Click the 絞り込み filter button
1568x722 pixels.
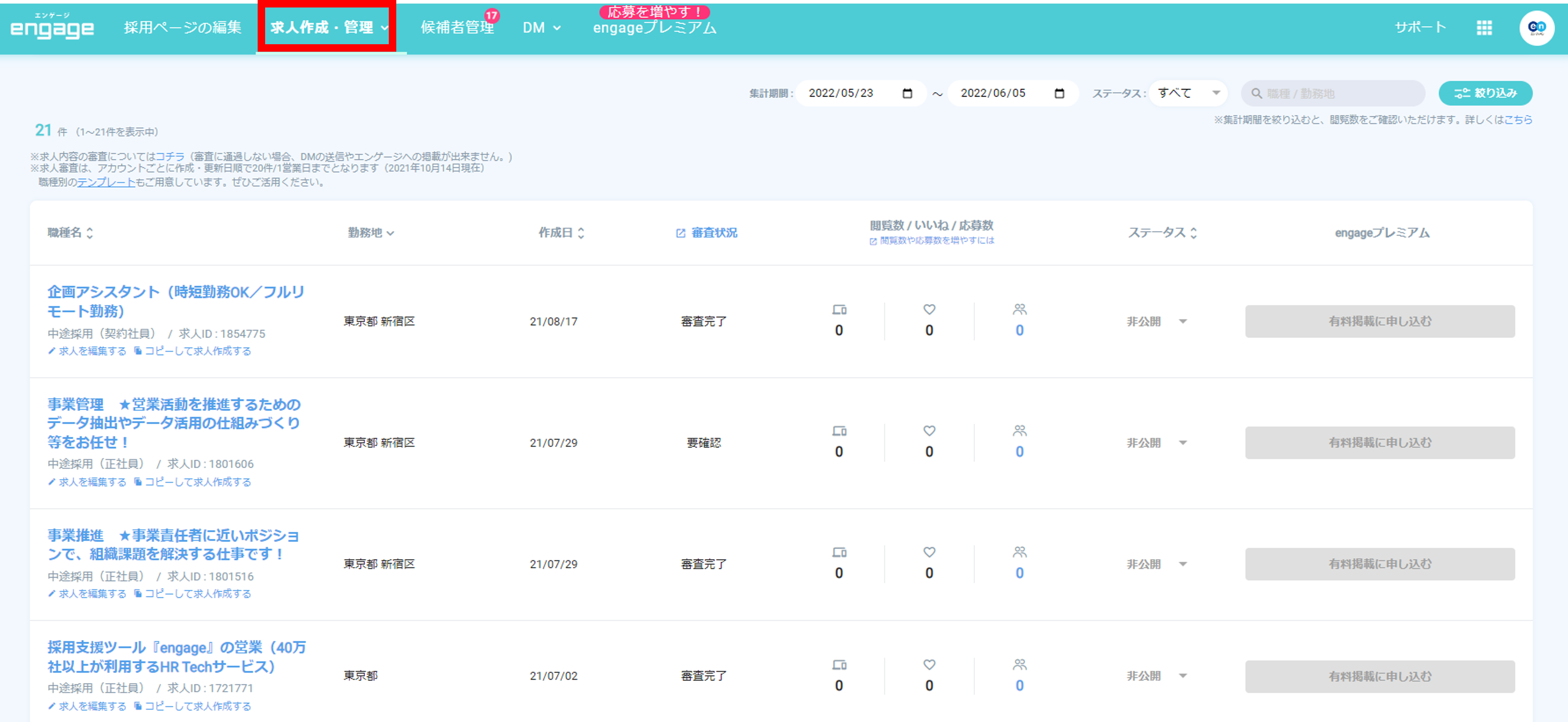pyautogui.click(x=1485, y=93)
